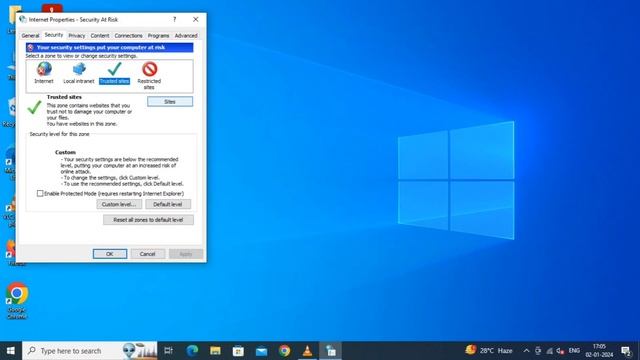
Task: Open the notification center icon
Action: pos(626,351)
